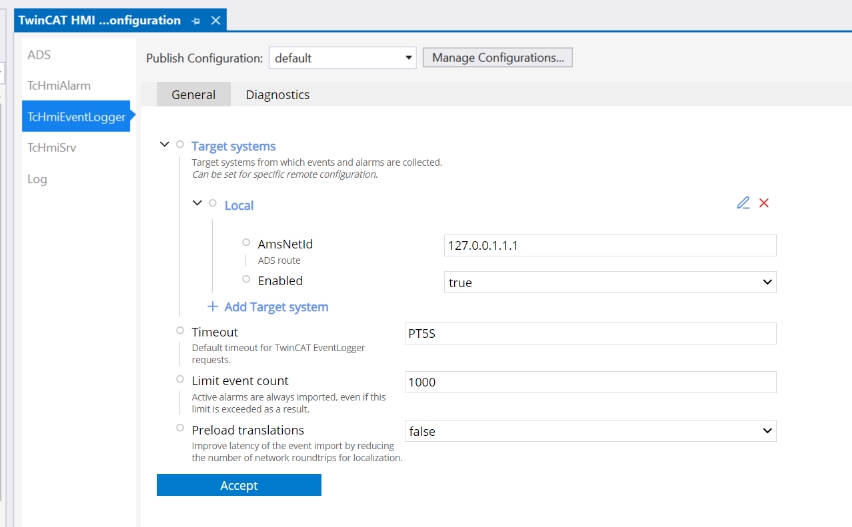
Task: Delete the Local target system with red X
Action: click(x=764, y=203)
